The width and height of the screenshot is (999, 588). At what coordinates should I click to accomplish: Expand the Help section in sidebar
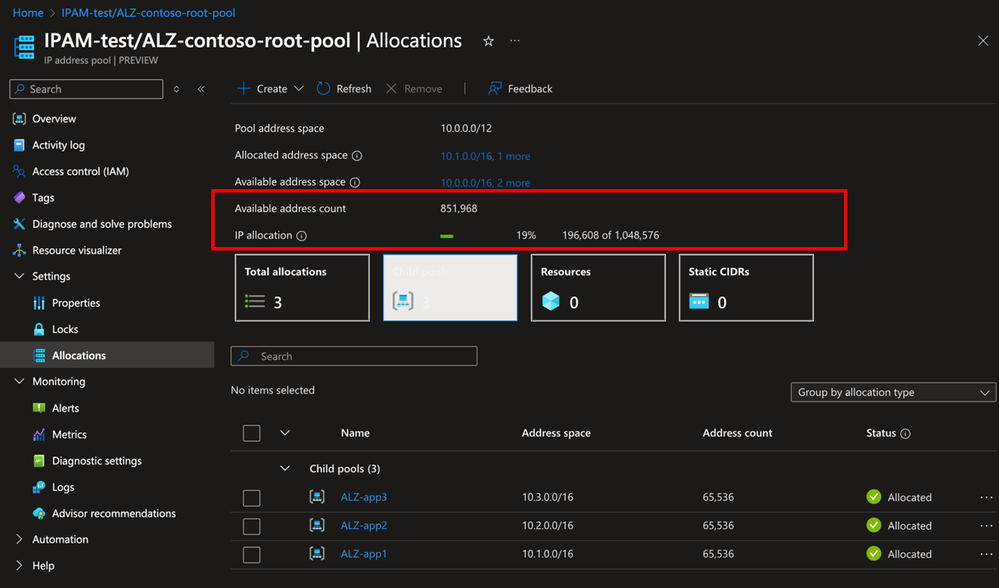(19, 565)
